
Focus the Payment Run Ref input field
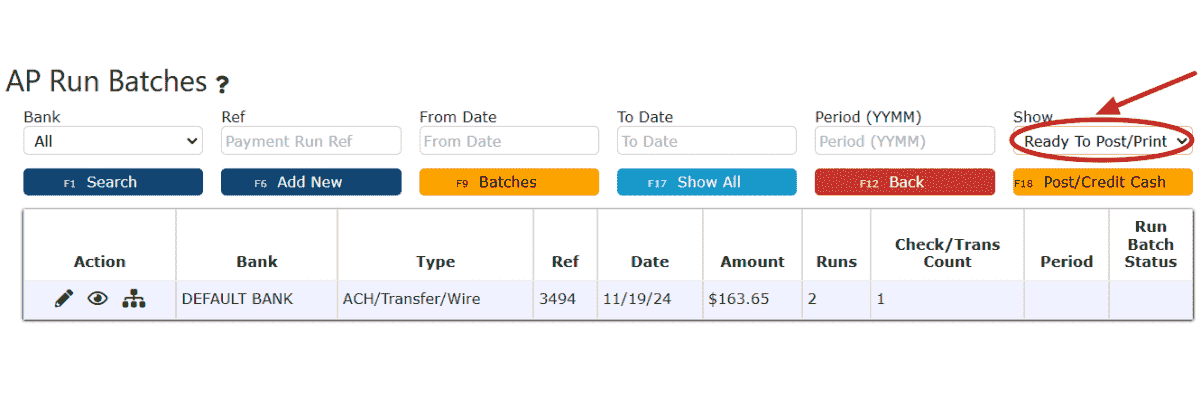(311, 141)
